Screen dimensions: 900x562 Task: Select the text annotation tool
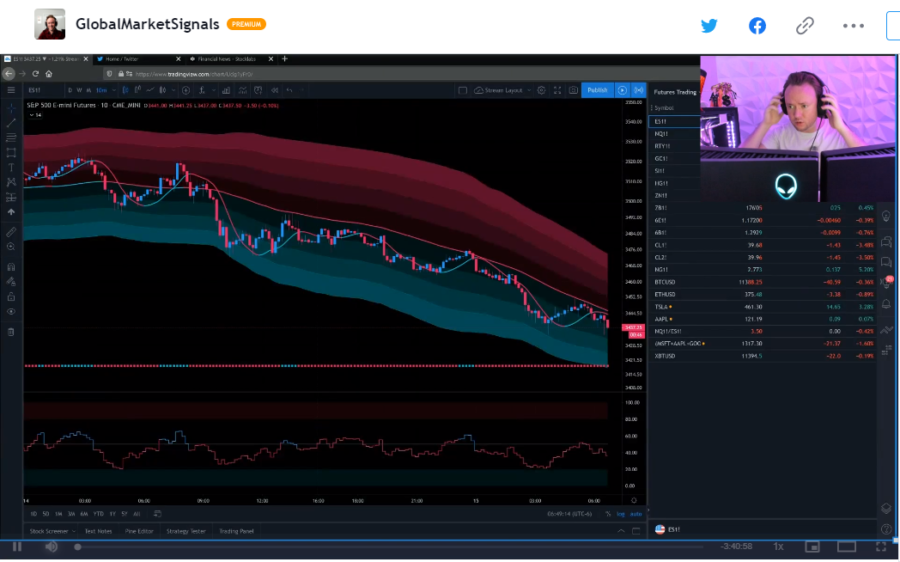[x=11, y=168]
